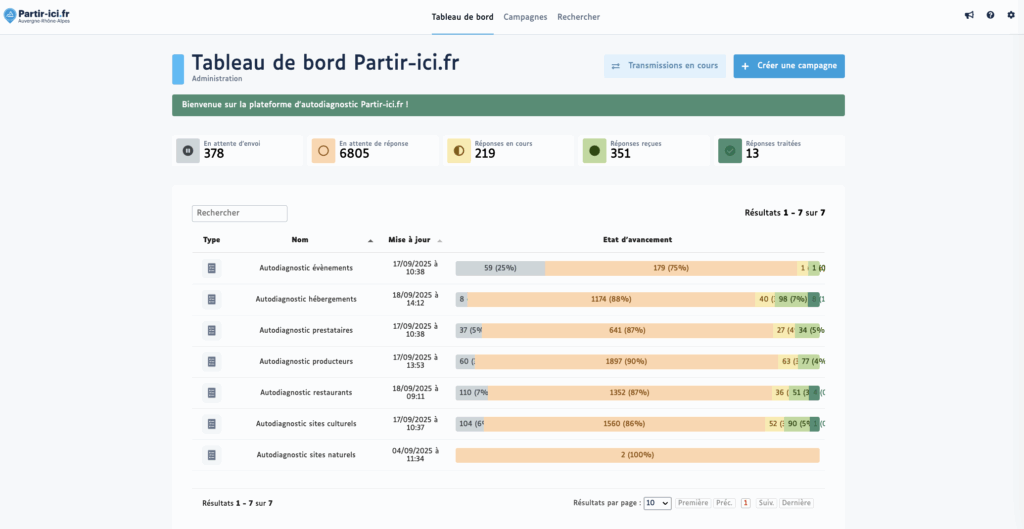Open the Rechercher tab

click(x=579, y=17)
